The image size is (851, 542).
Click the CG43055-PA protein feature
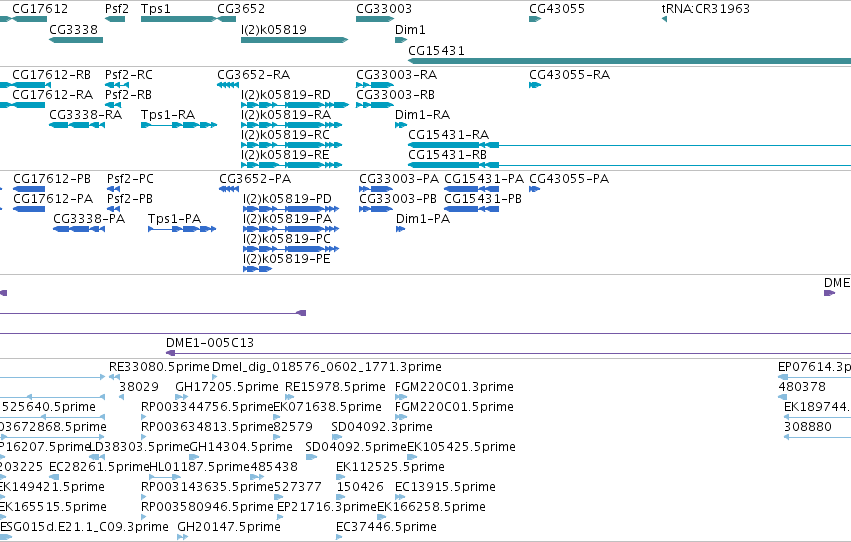pyautogui.click(x=535, y=189)
